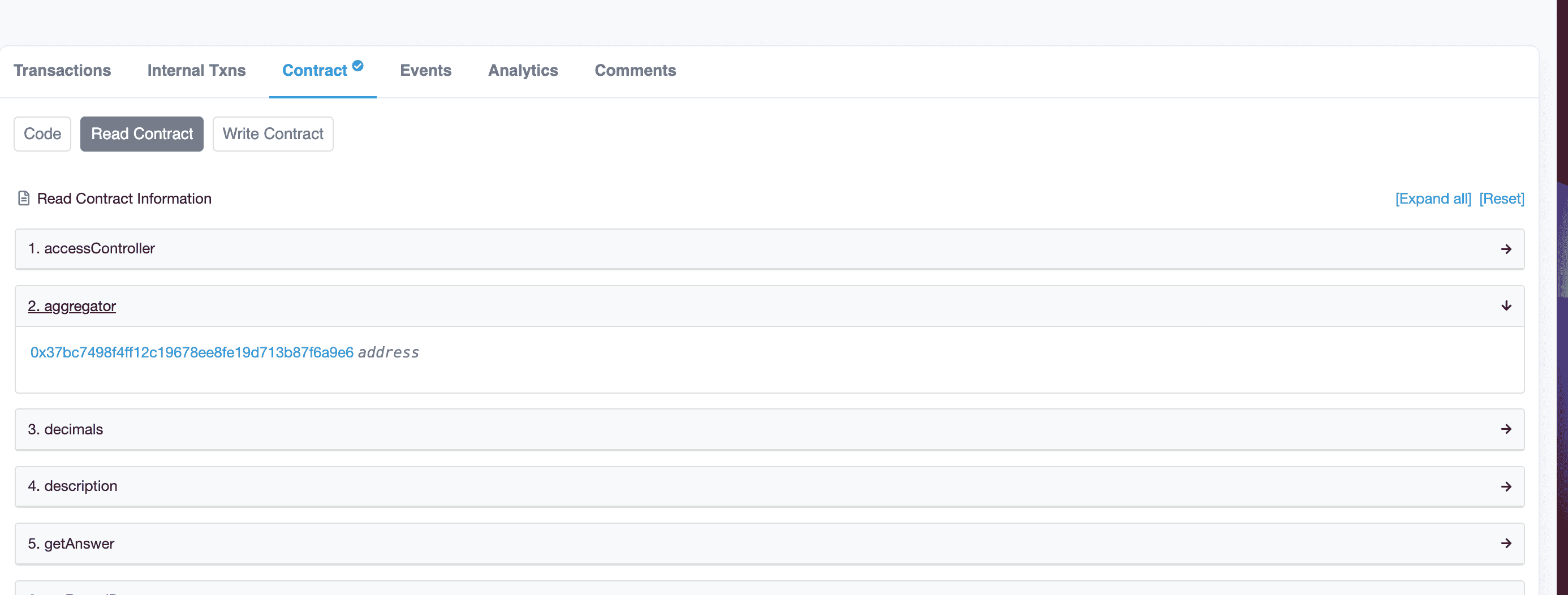Screen dimensions: 1568x595
Task: Click the Expand all link
Action: (x=1433, y=199)
